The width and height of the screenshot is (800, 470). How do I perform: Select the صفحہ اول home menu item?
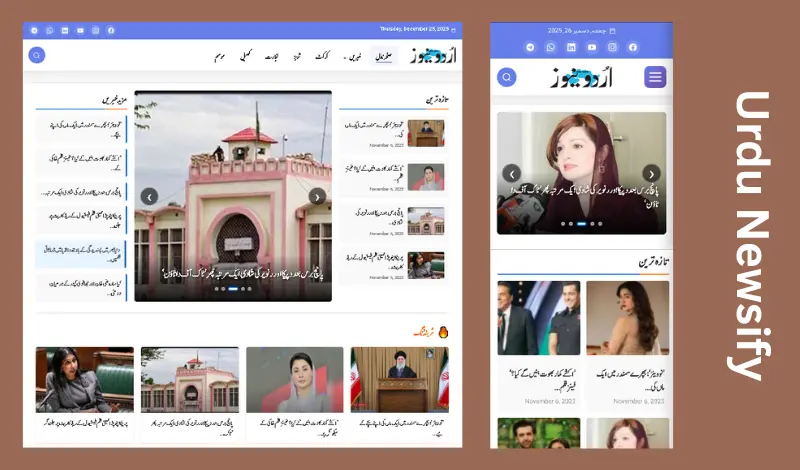click(x=384, y=56)
